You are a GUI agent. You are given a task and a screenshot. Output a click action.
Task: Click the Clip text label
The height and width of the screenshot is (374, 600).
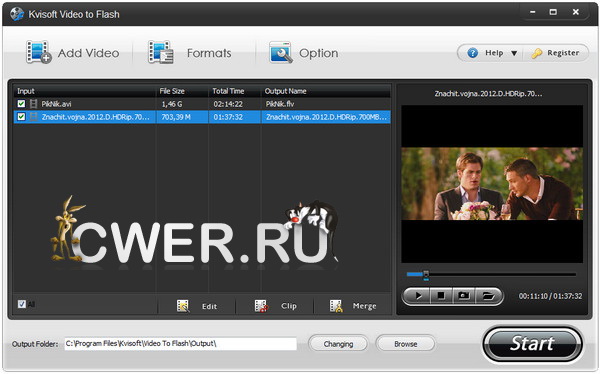click(x=289, y=306)
